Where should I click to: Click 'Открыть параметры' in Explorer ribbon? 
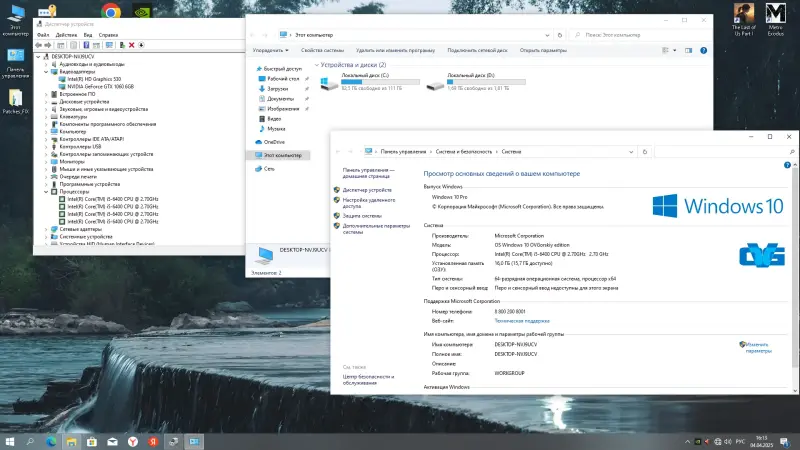click(543, 51)
